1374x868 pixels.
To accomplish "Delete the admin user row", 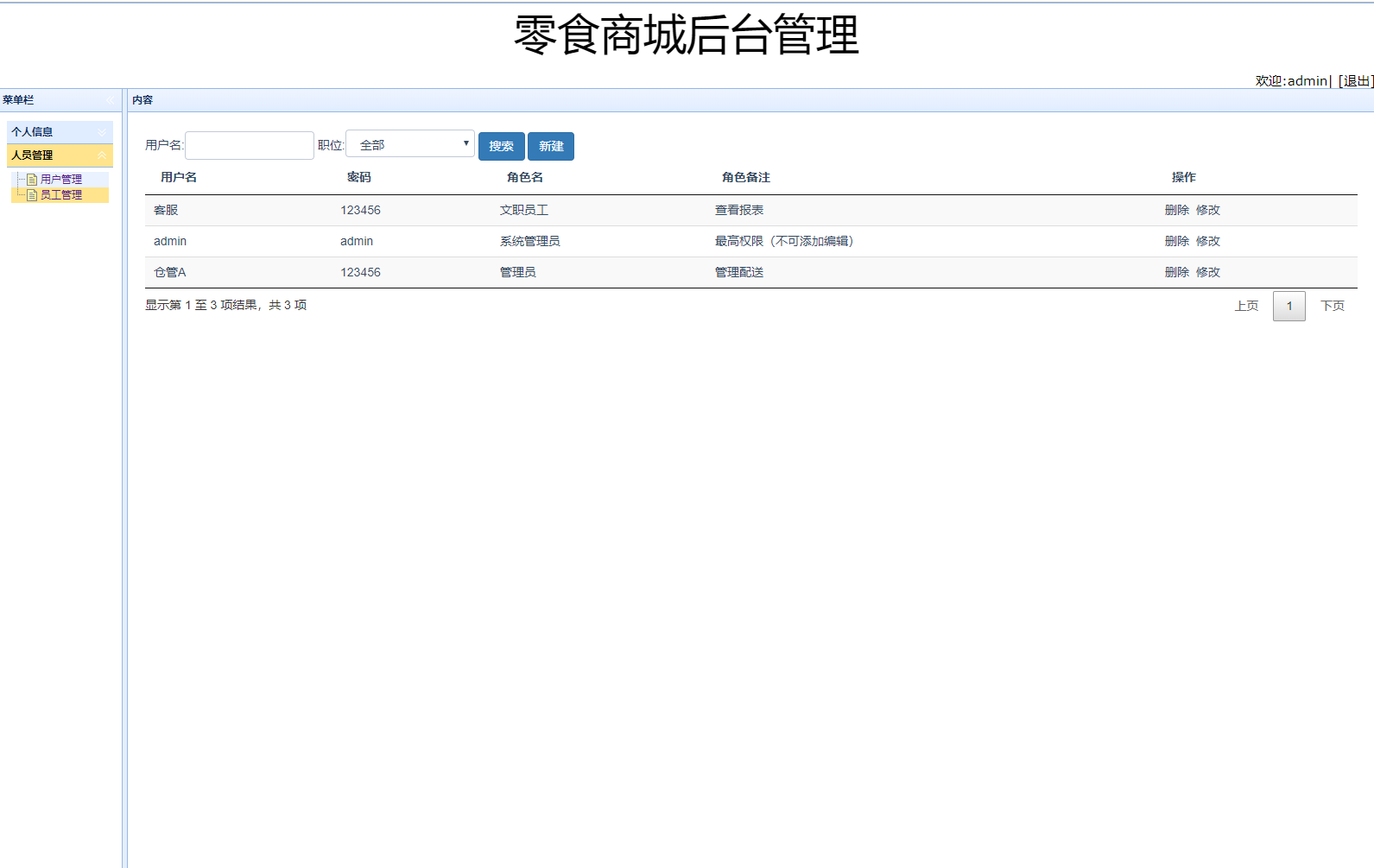I will pyautogui.click(x=1177, y=241).
